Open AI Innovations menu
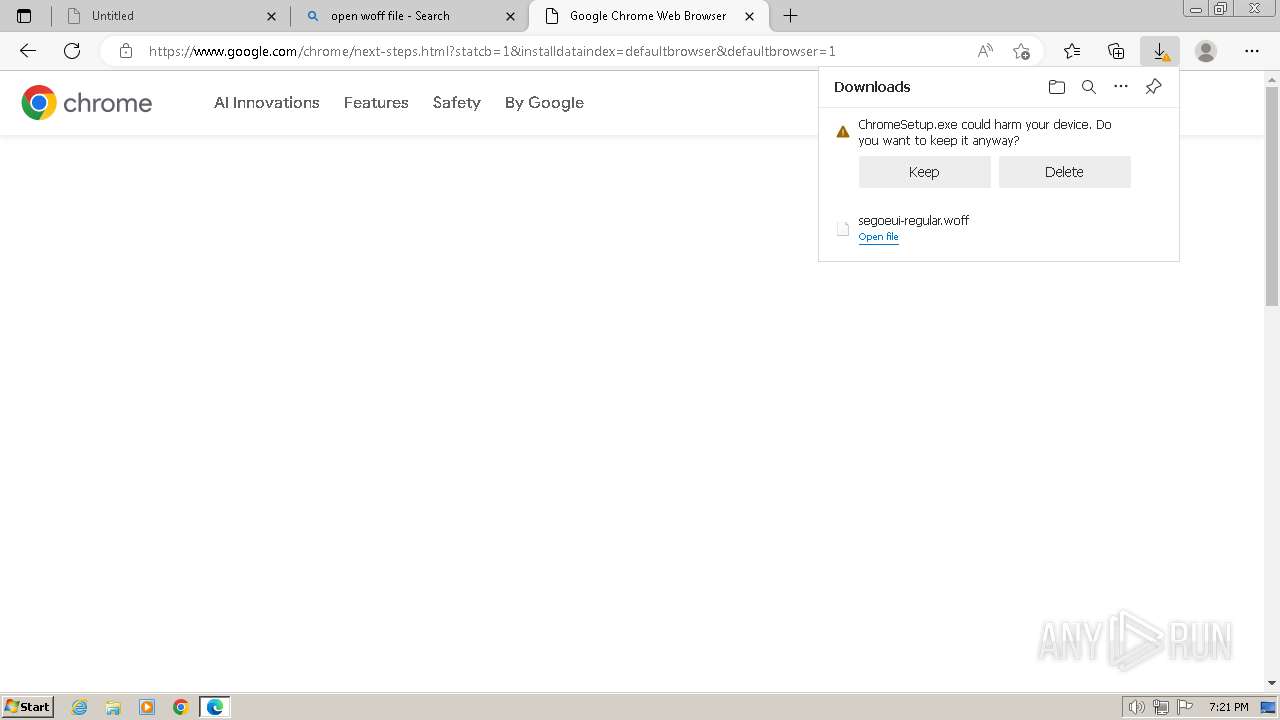Screen dimensions: 1280x720 click(x=267, y=102)
